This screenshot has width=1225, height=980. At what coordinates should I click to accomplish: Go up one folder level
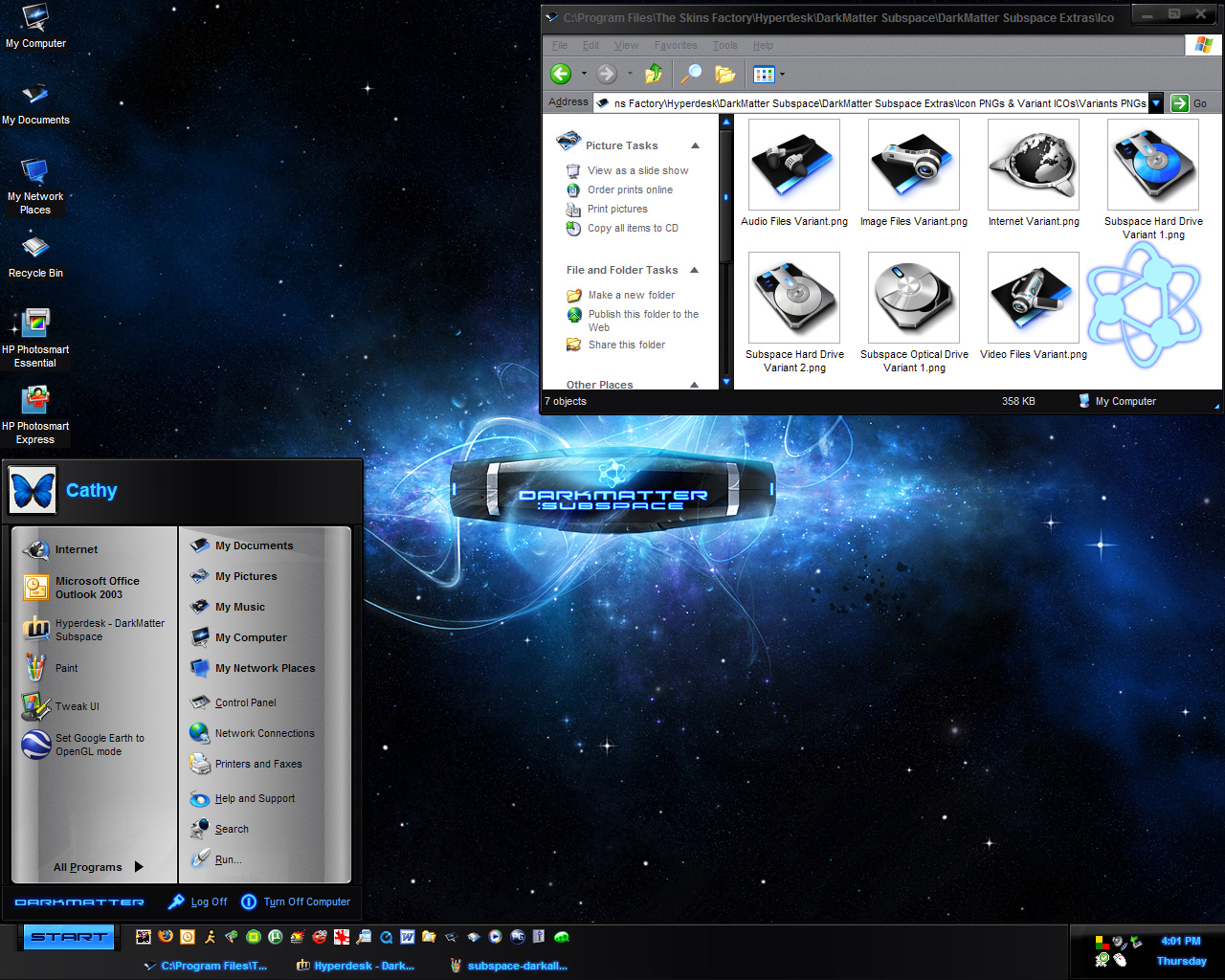coord(654,74)
